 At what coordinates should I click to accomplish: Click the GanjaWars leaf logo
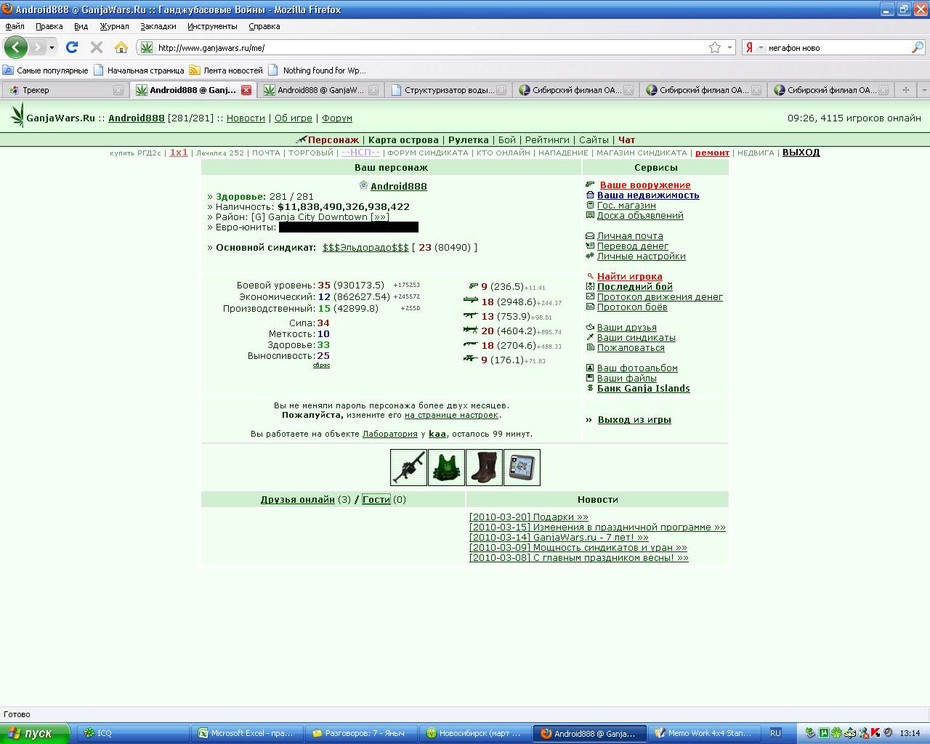[x=18, y=115]
